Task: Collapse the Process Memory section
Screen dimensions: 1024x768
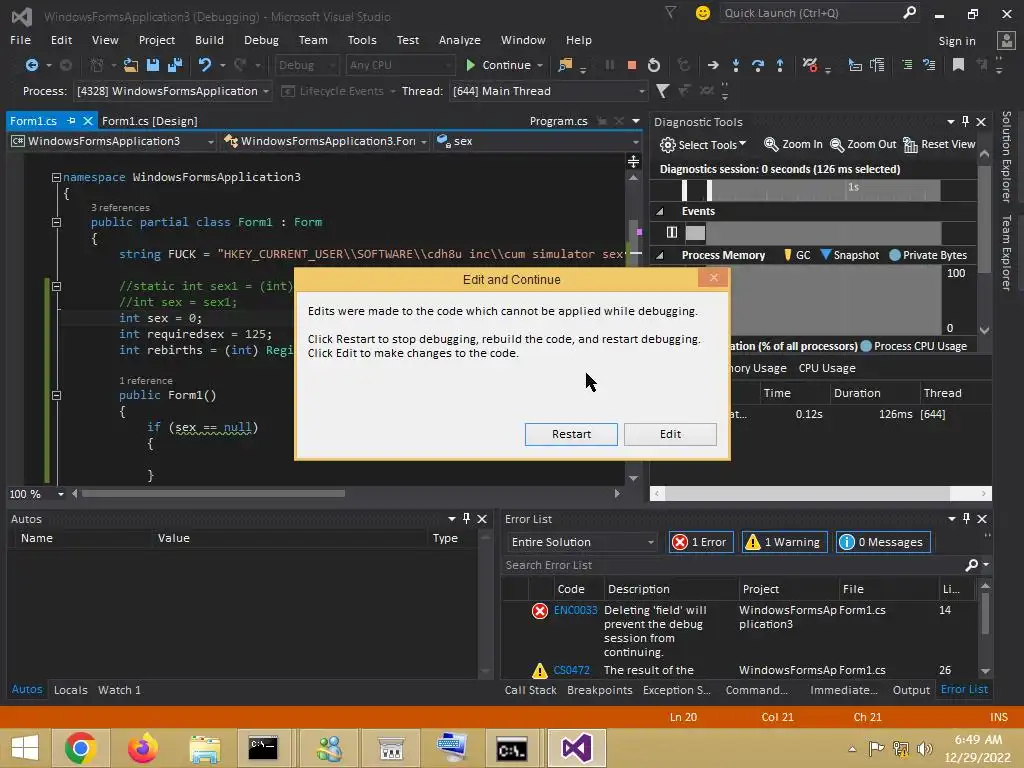Action: coord(660,255)
